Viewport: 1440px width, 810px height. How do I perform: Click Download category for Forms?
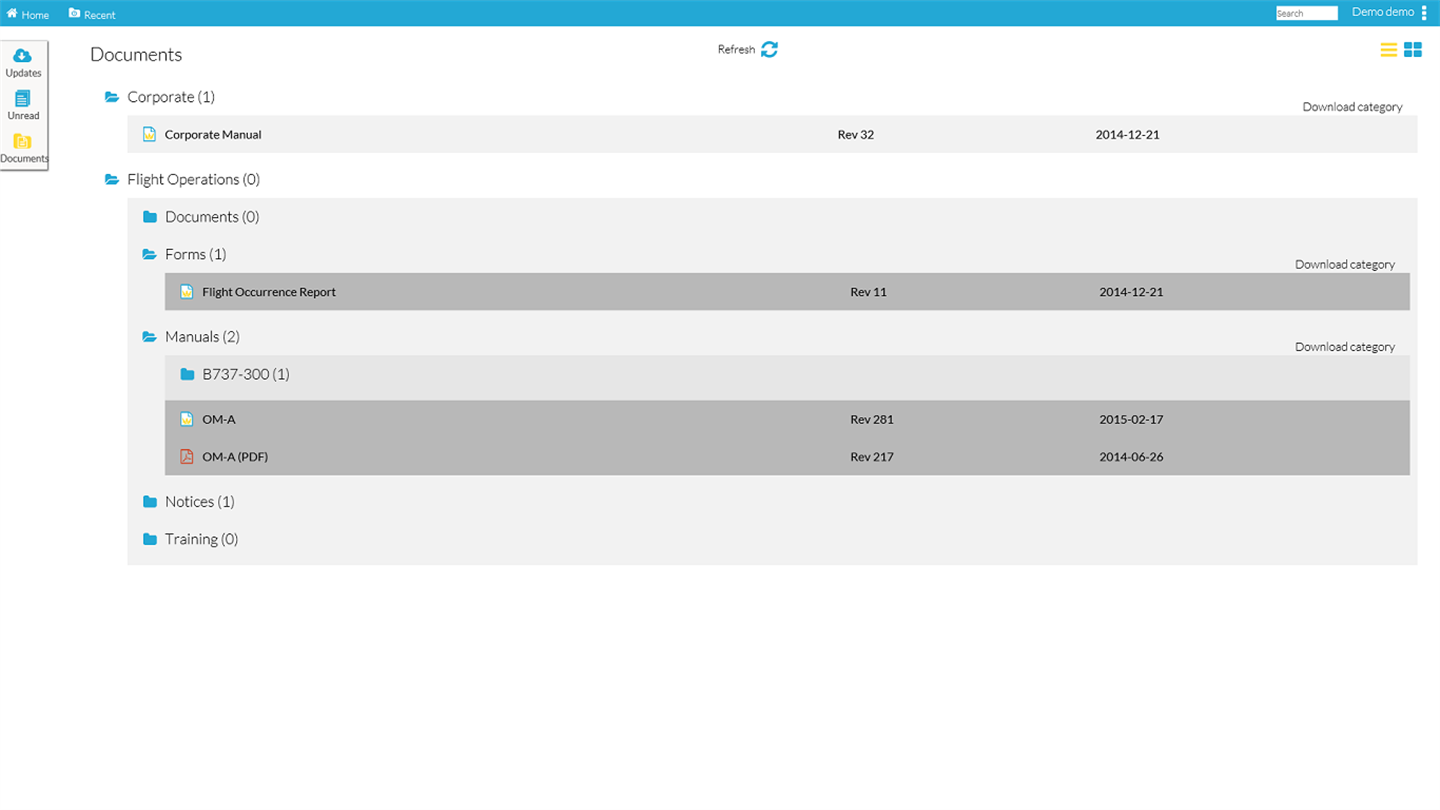click(x=1345, y=265)
